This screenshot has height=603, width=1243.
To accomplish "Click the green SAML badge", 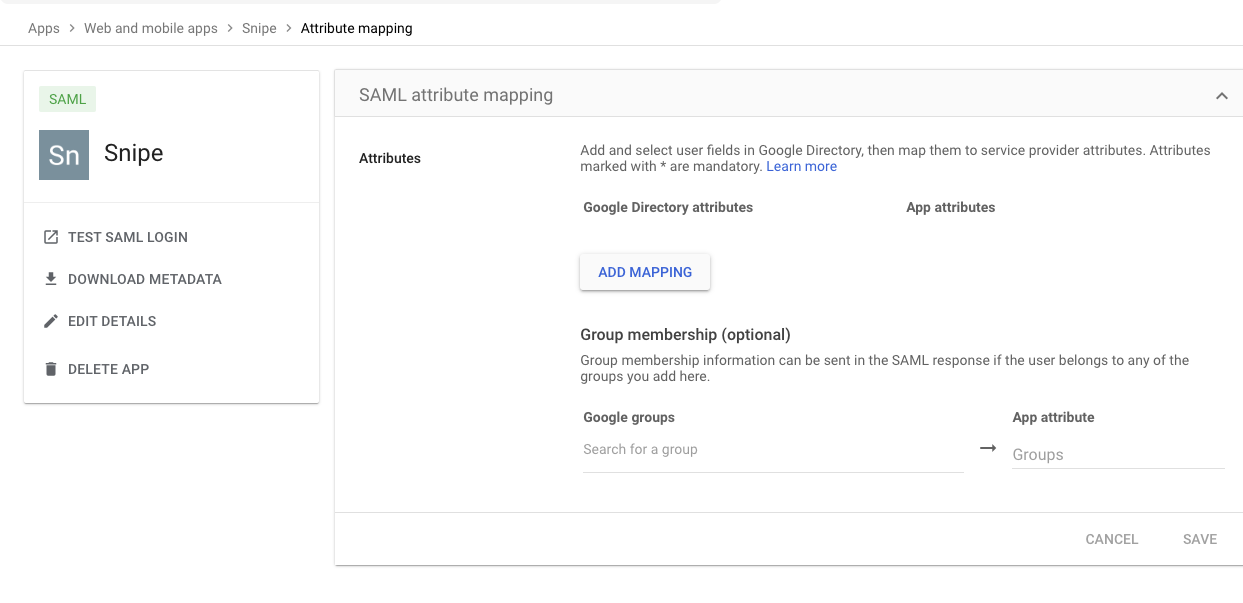I will coord(68,99).
